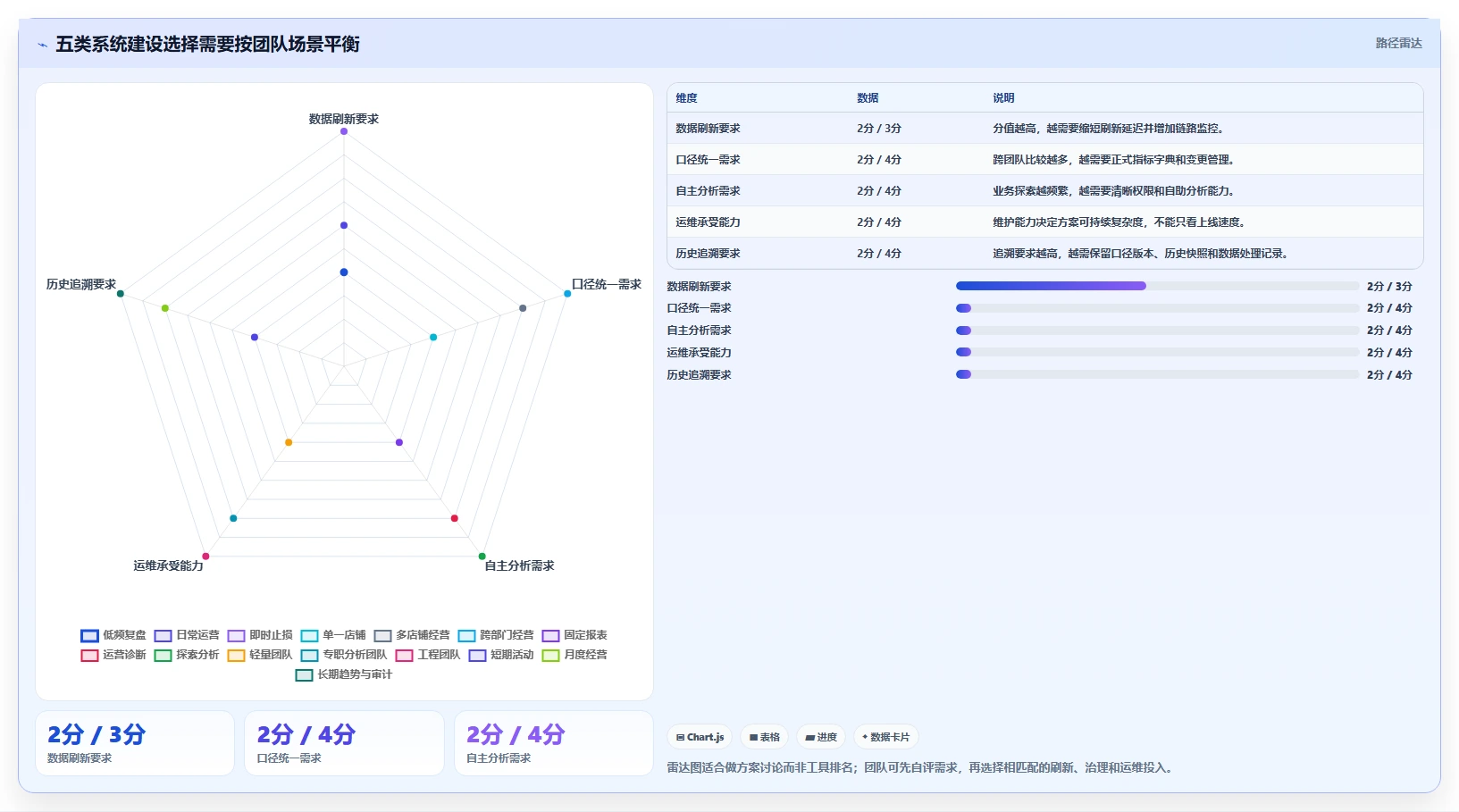This screenshot has height=812, width=1459.
Task: Click the title icon beside 五类系统建设选择
Action: tap(42, 45)
